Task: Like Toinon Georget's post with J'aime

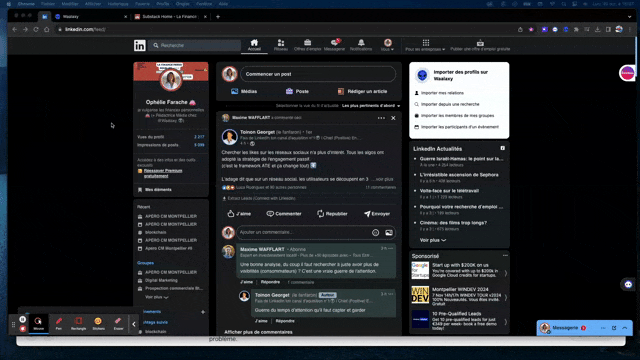Action: 239,213
